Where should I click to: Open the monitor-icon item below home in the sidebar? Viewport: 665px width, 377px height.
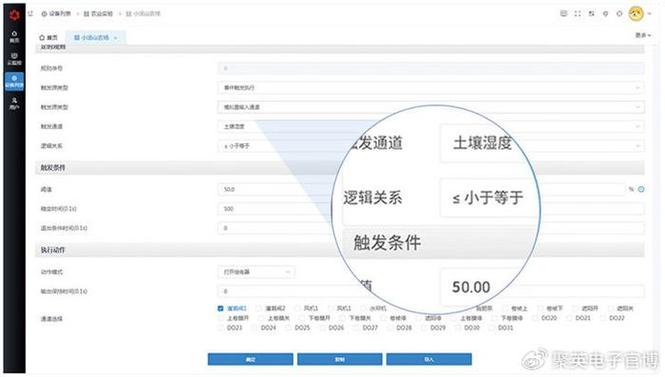pyautogui.click(x=14, y=59)
